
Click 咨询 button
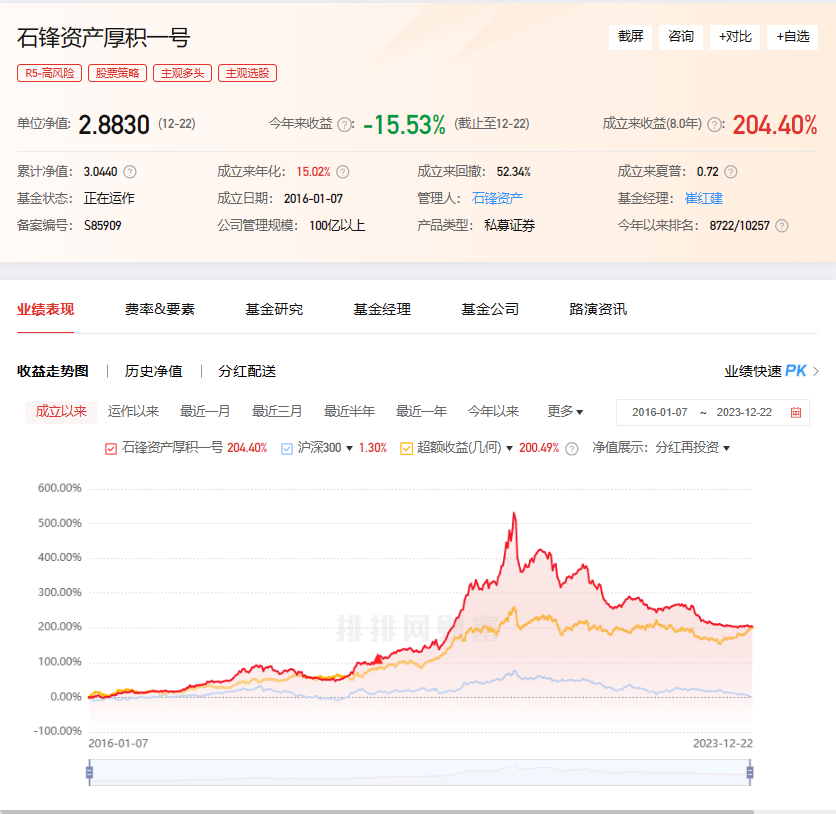pyautogui.click(x=681, y=37)
